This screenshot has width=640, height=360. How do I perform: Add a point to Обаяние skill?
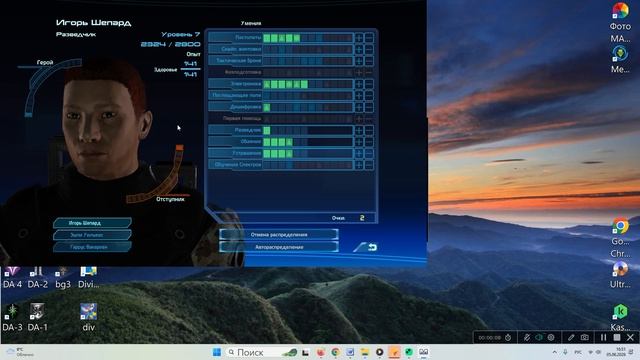[x=359, y=142]
